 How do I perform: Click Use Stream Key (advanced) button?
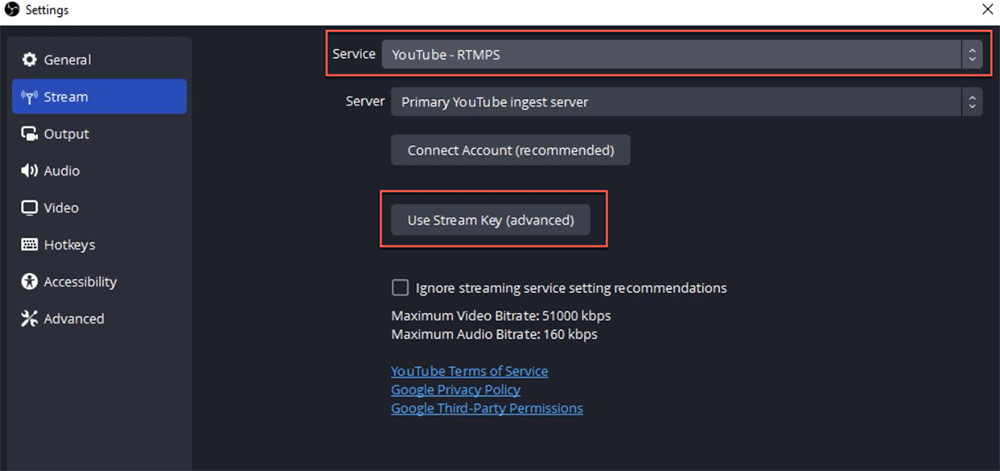tap(491, 221)
